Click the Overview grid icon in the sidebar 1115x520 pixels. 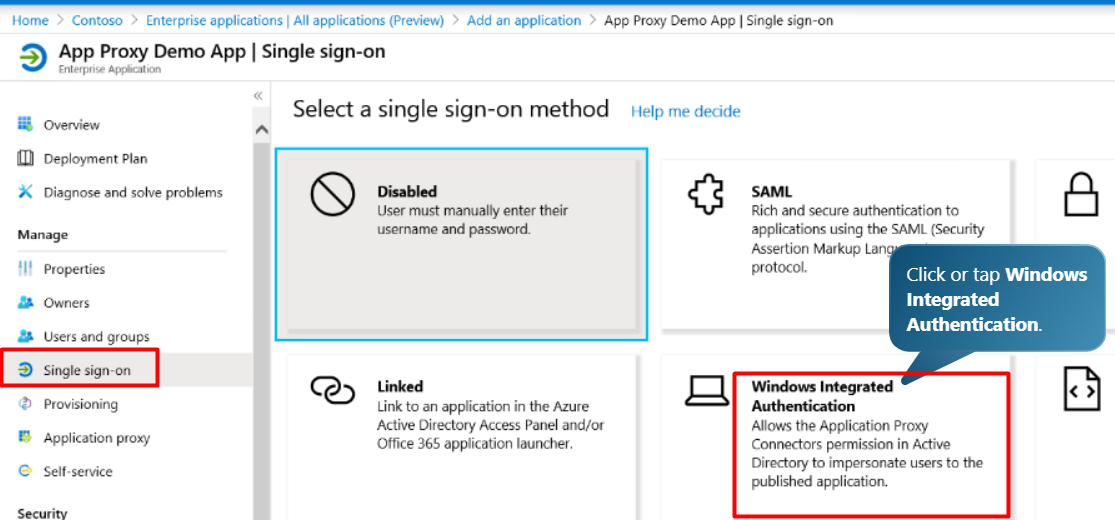point(26,124)
